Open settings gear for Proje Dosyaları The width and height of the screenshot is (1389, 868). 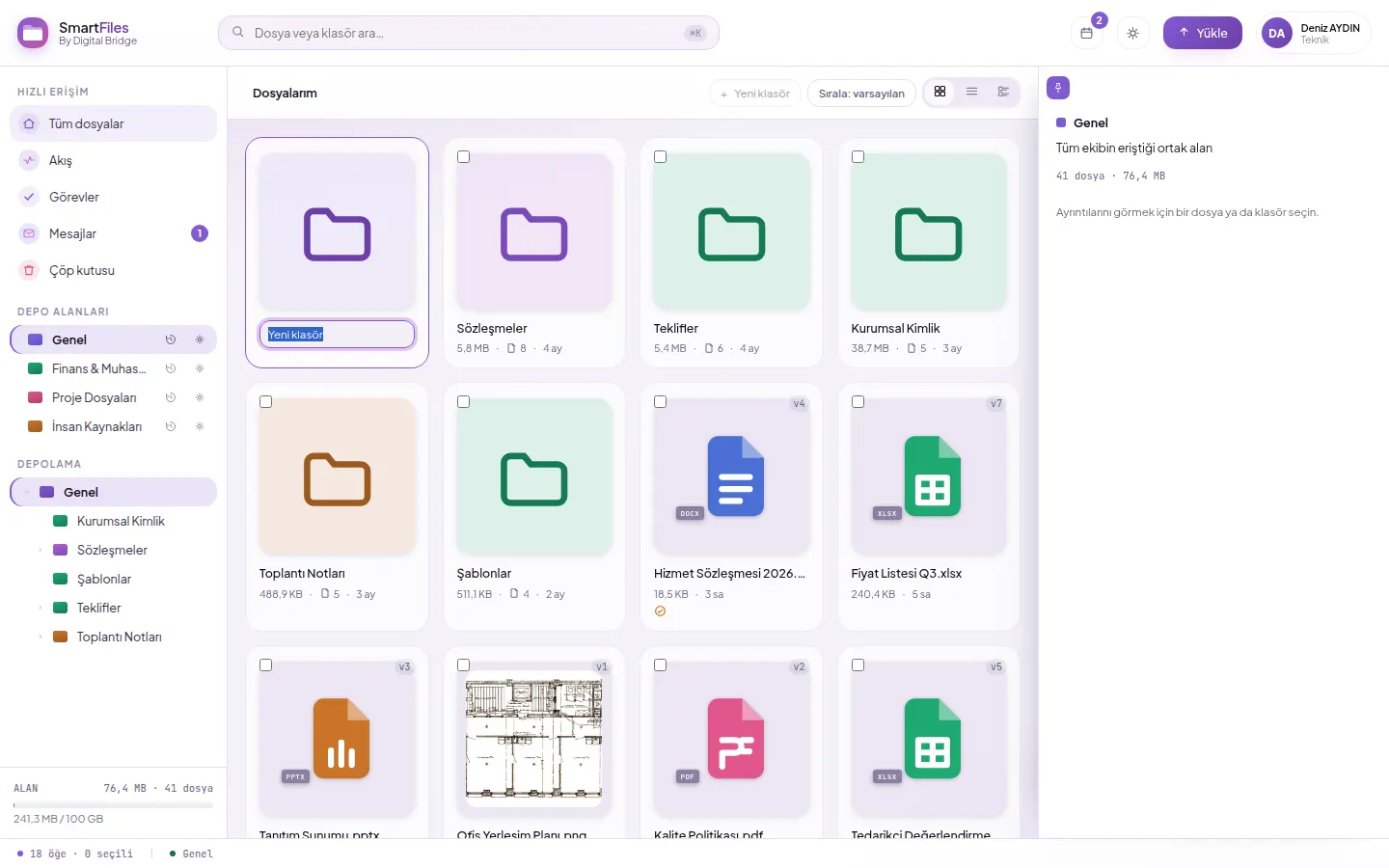pyautogui.click(x=200, y=397)
